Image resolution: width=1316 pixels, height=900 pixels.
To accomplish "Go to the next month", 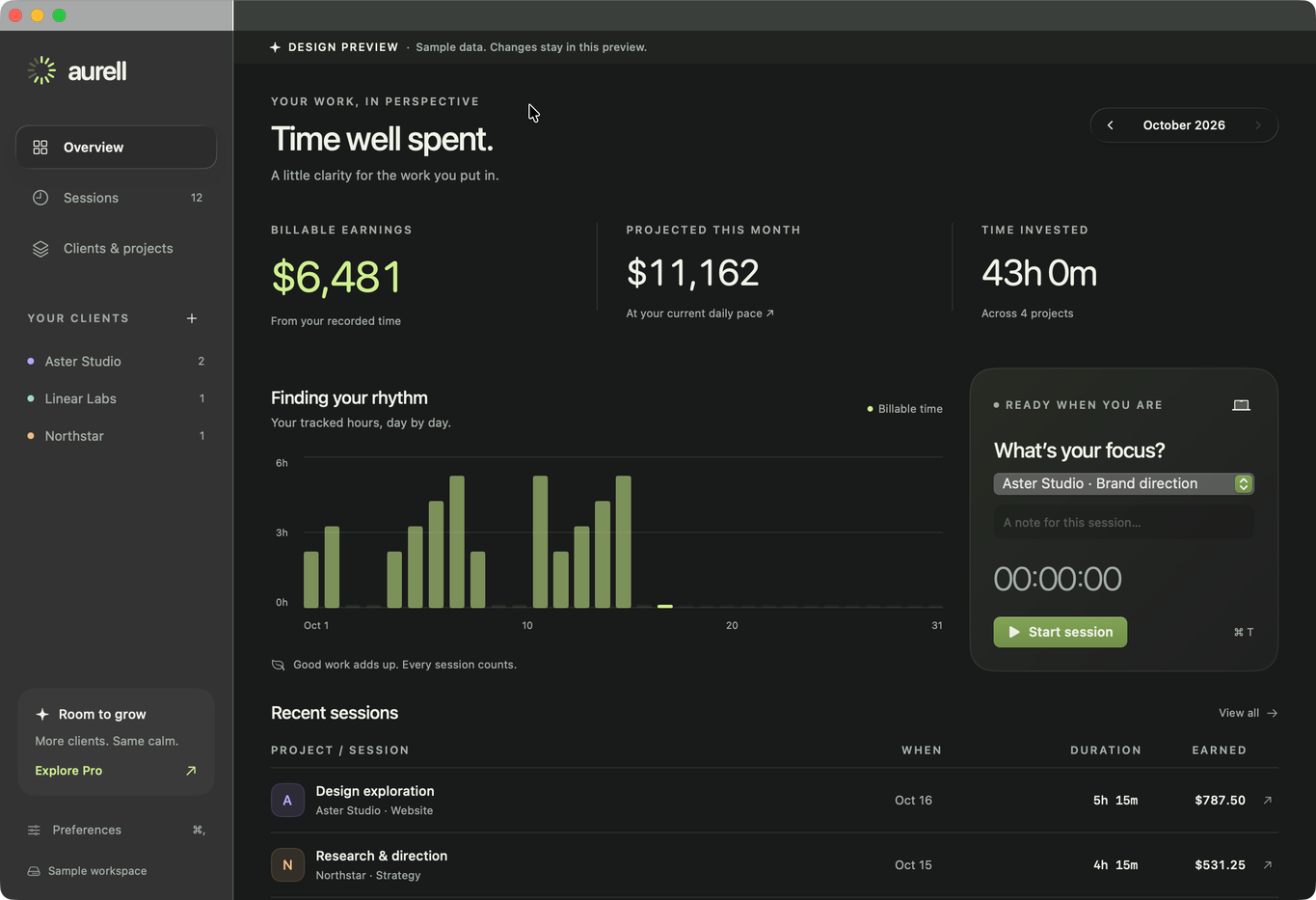I will pyautogui.click(x=1257, y=125).
